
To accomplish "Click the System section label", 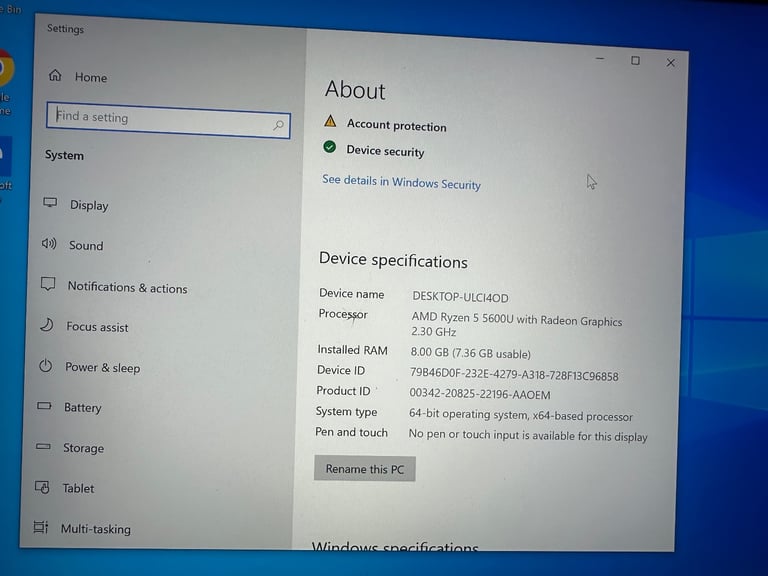I will coord(64,155).
